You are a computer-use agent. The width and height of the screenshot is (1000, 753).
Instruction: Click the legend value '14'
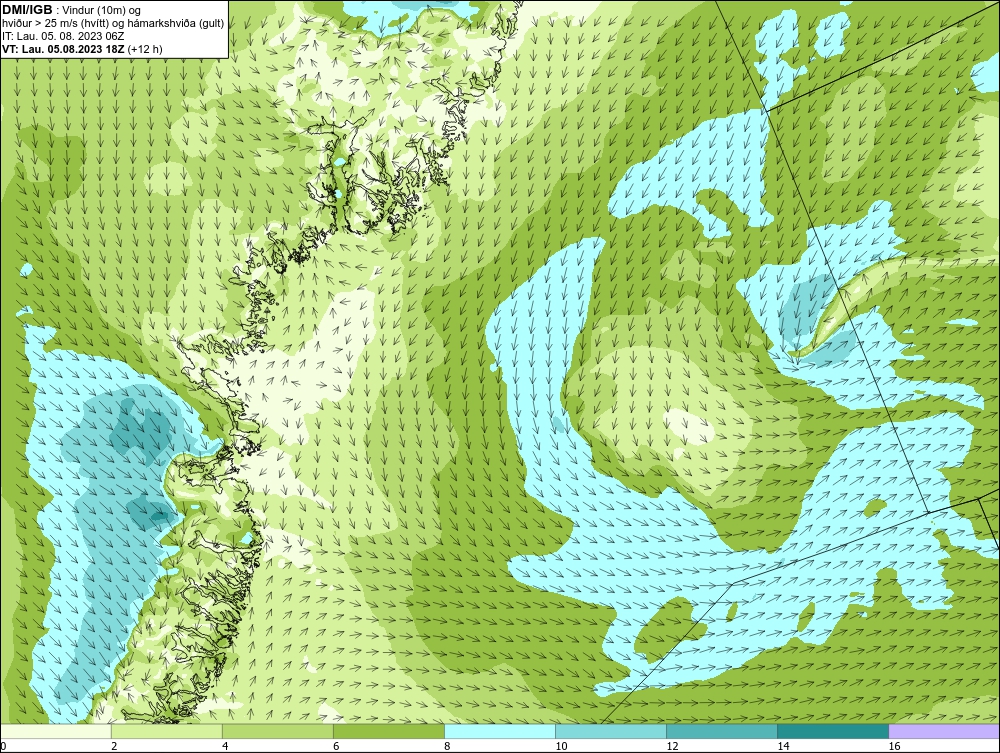tap(783, 746)
